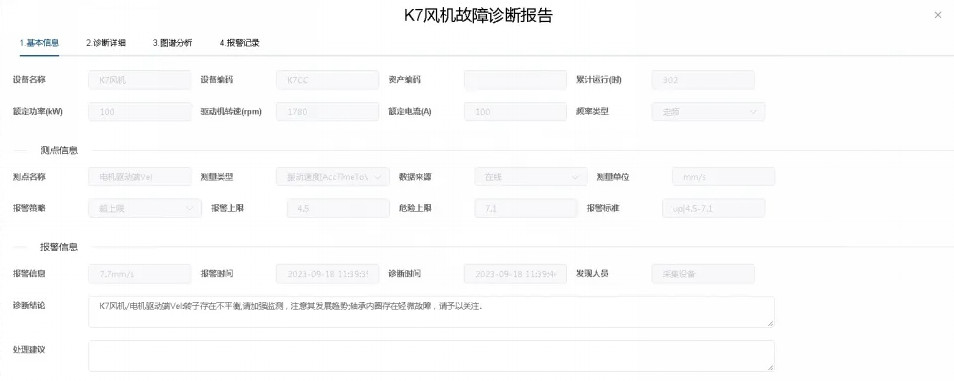The width and height of the screenshot is (954, 381).
Task: Click the 报警信息 section heading
Action: coord(59,247)
